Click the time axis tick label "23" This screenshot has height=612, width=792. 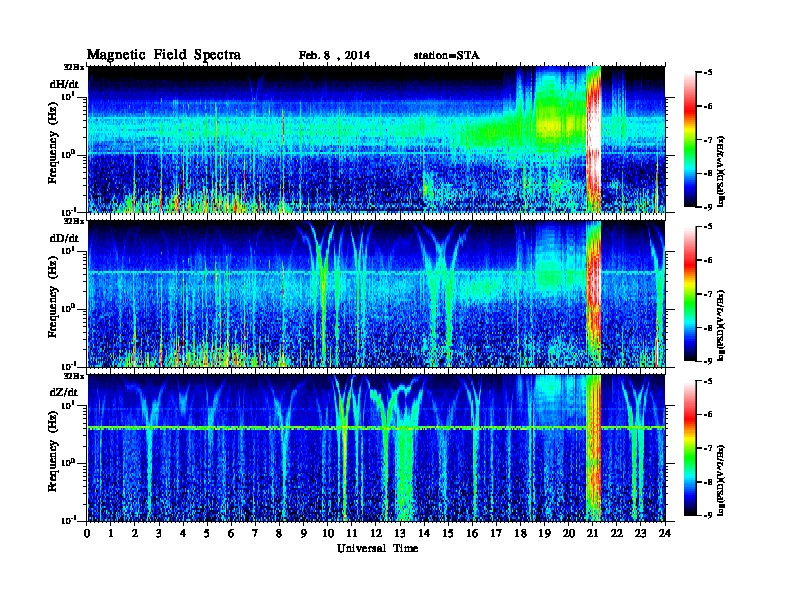(640, 533)
